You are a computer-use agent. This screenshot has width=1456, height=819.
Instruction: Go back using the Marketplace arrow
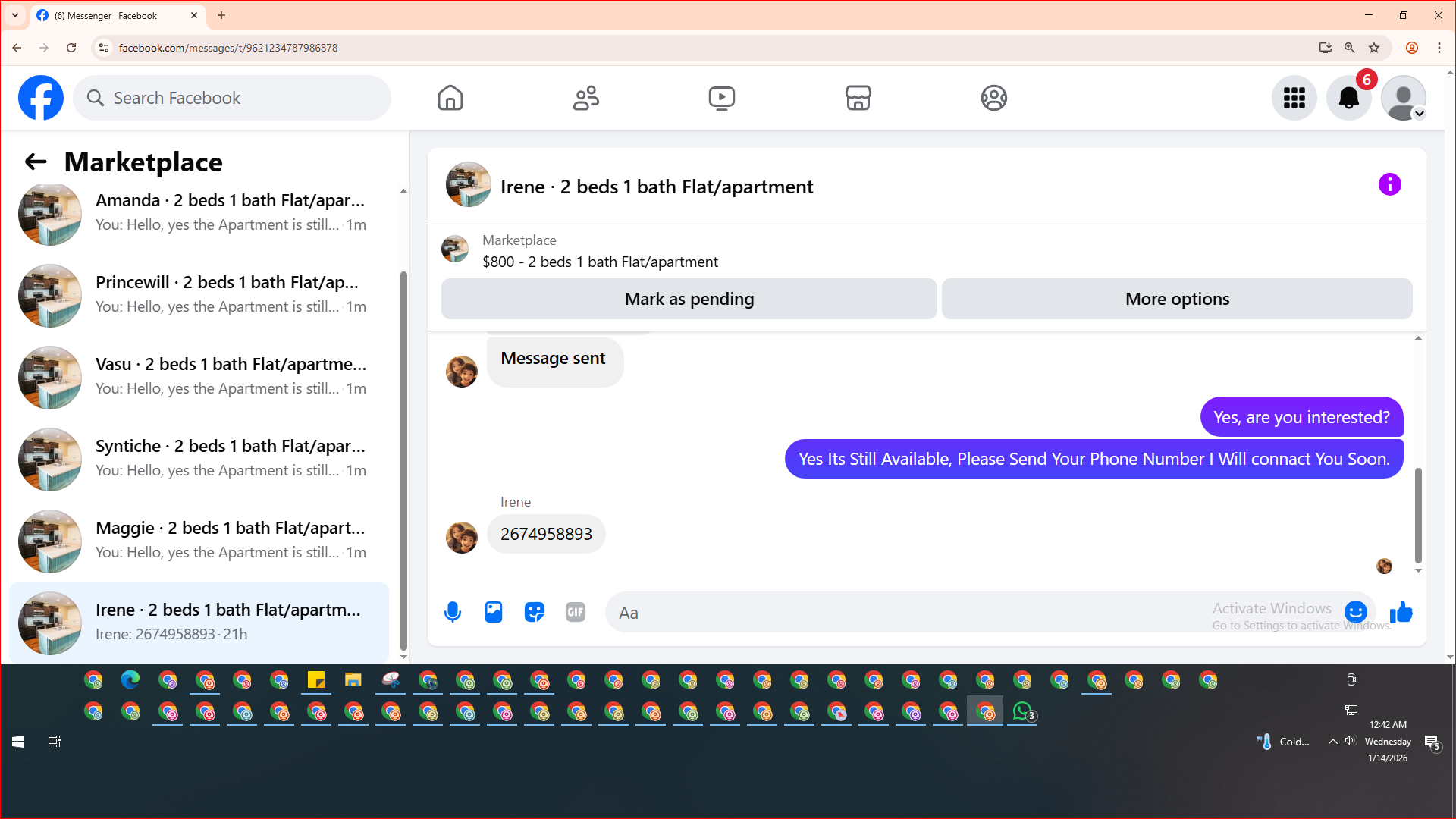tap(36, 162)
